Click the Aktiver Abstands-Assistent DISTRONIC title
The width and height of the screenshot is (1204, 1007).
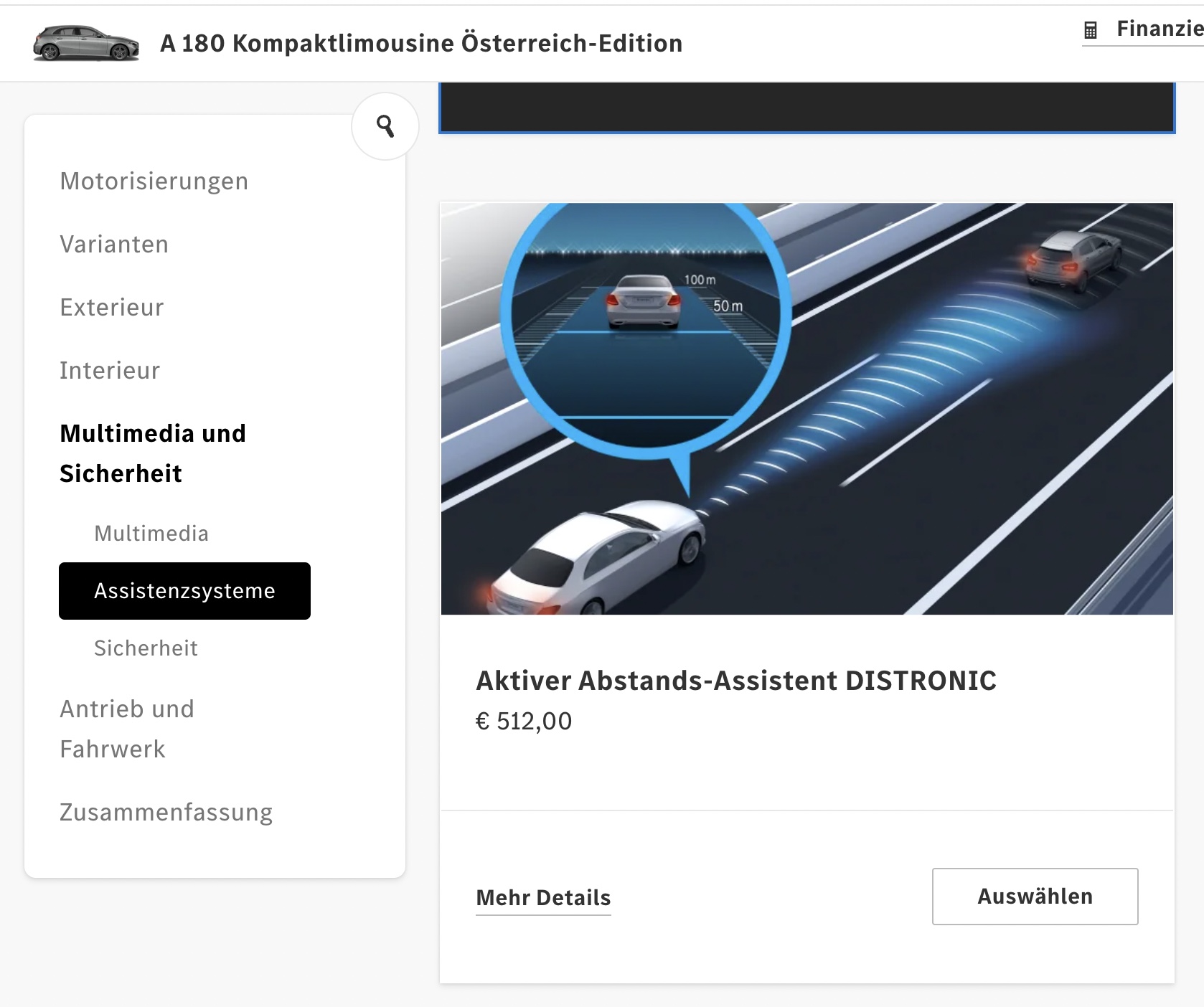(736, 681)
